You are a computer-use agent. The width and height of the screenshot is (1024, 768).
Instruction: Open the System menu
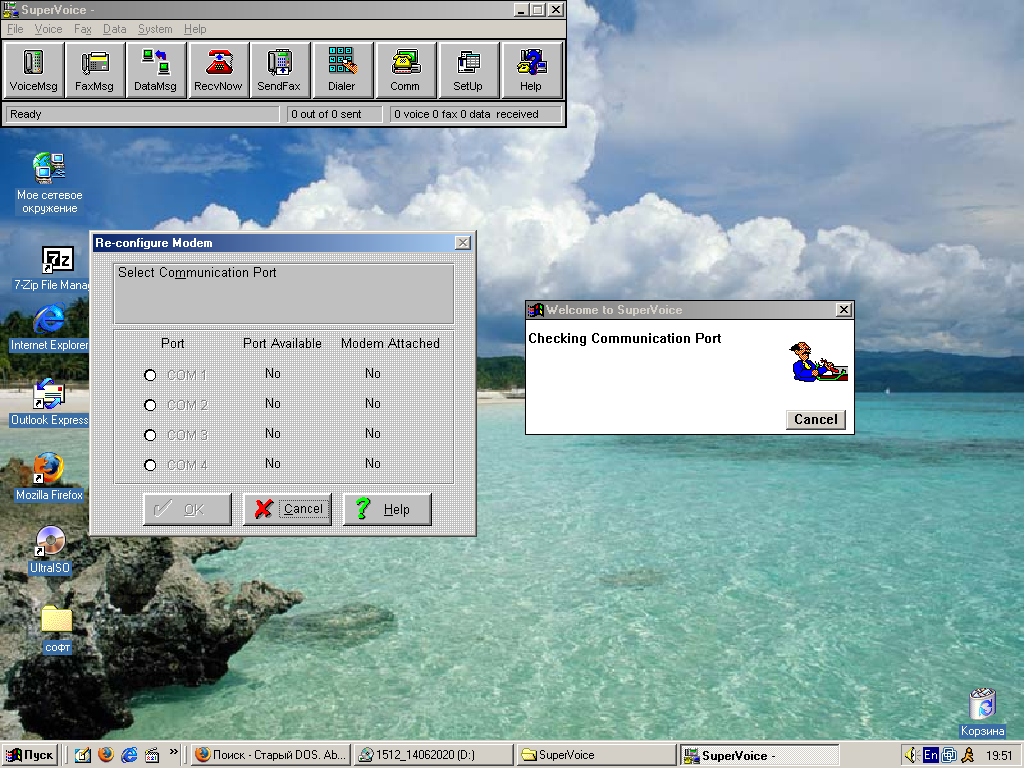tap(155, 29)
